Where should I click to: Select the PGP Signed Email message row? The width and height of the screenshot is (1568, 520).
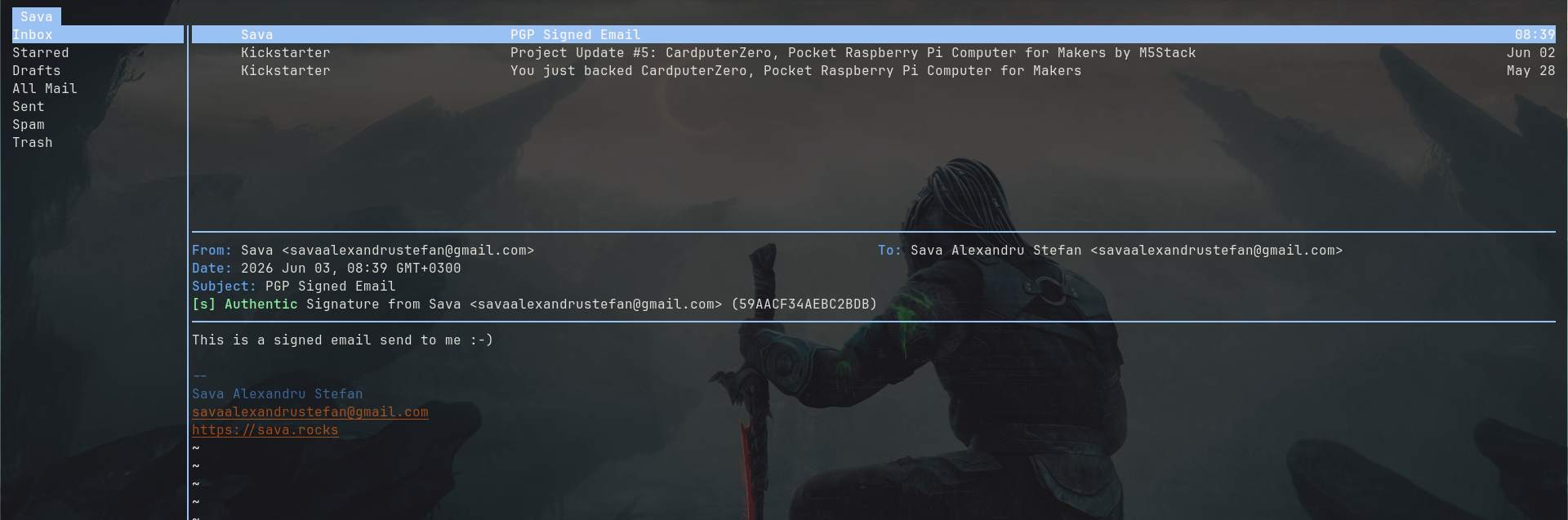click(874, 34)
